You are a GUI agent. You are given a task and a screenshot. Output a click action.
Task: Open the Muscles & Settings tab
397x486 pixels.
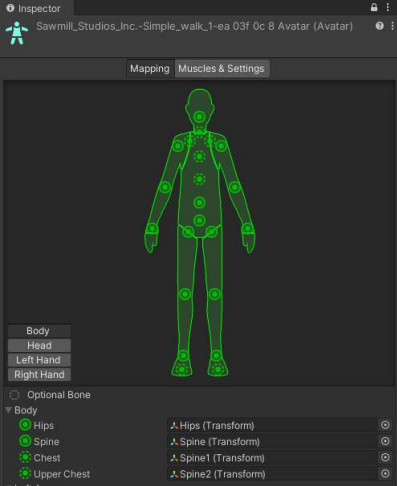[x=222, y=69]
